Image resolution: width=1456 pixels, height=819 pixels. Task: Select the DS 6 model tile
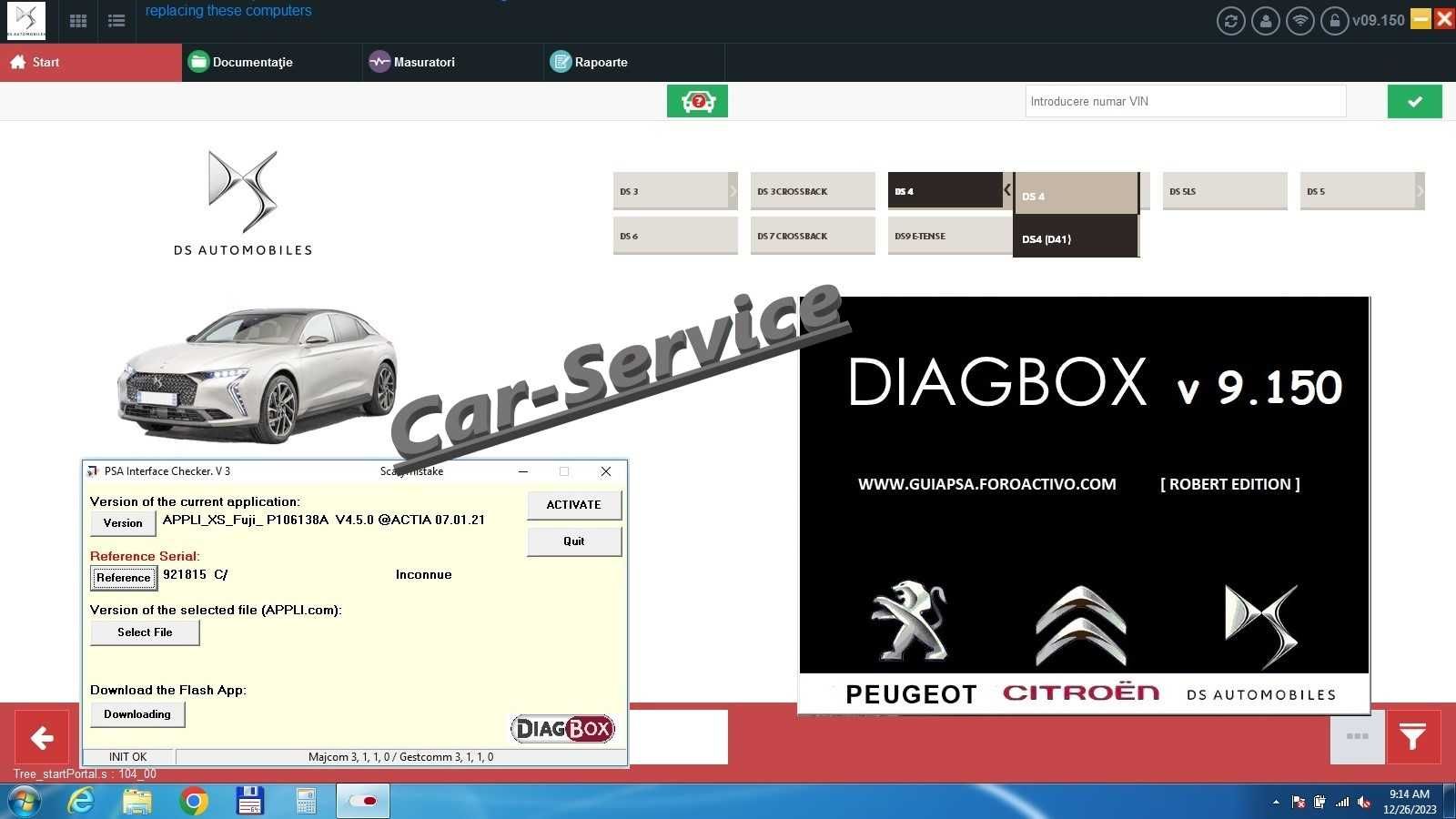pyautogui.click(x=675, y=236)
